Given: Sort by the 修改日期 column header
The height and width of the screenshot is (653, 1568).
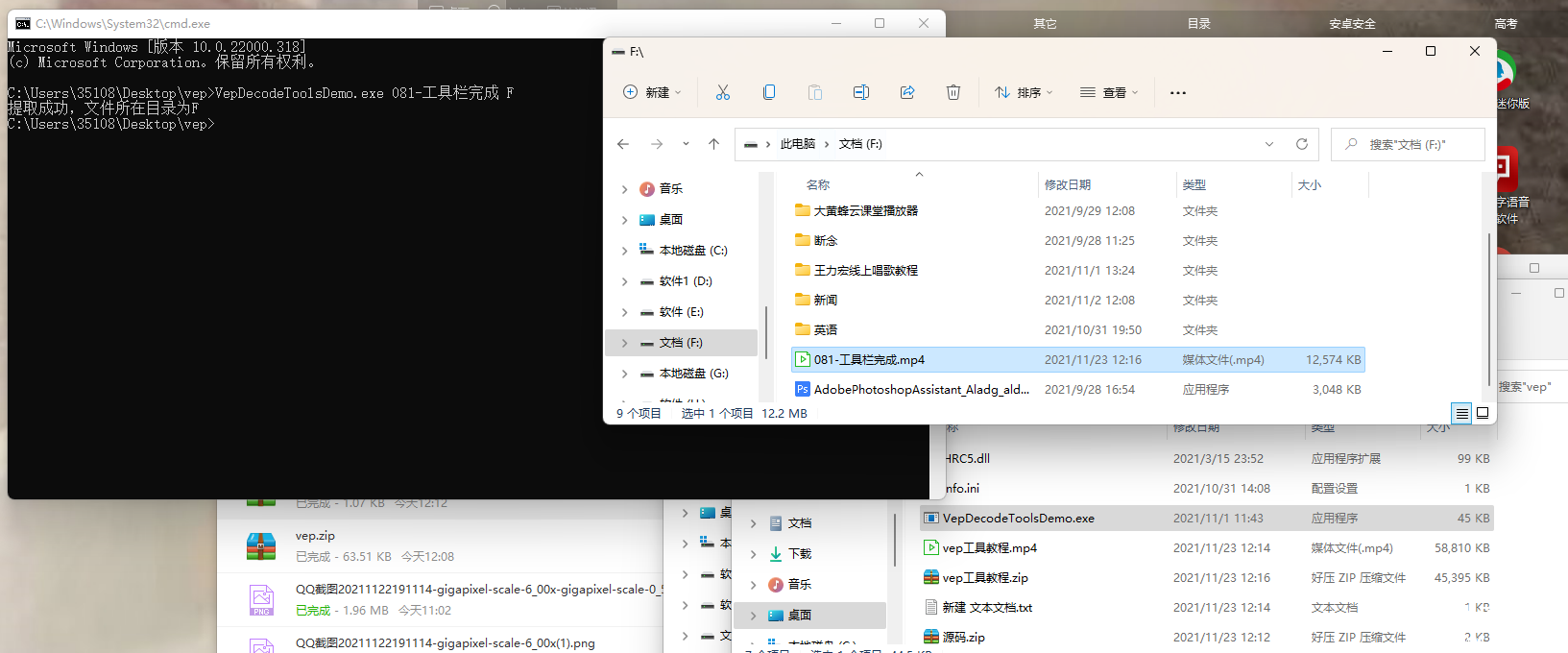Looking at the screenshot, I should tap(1068, 184).
